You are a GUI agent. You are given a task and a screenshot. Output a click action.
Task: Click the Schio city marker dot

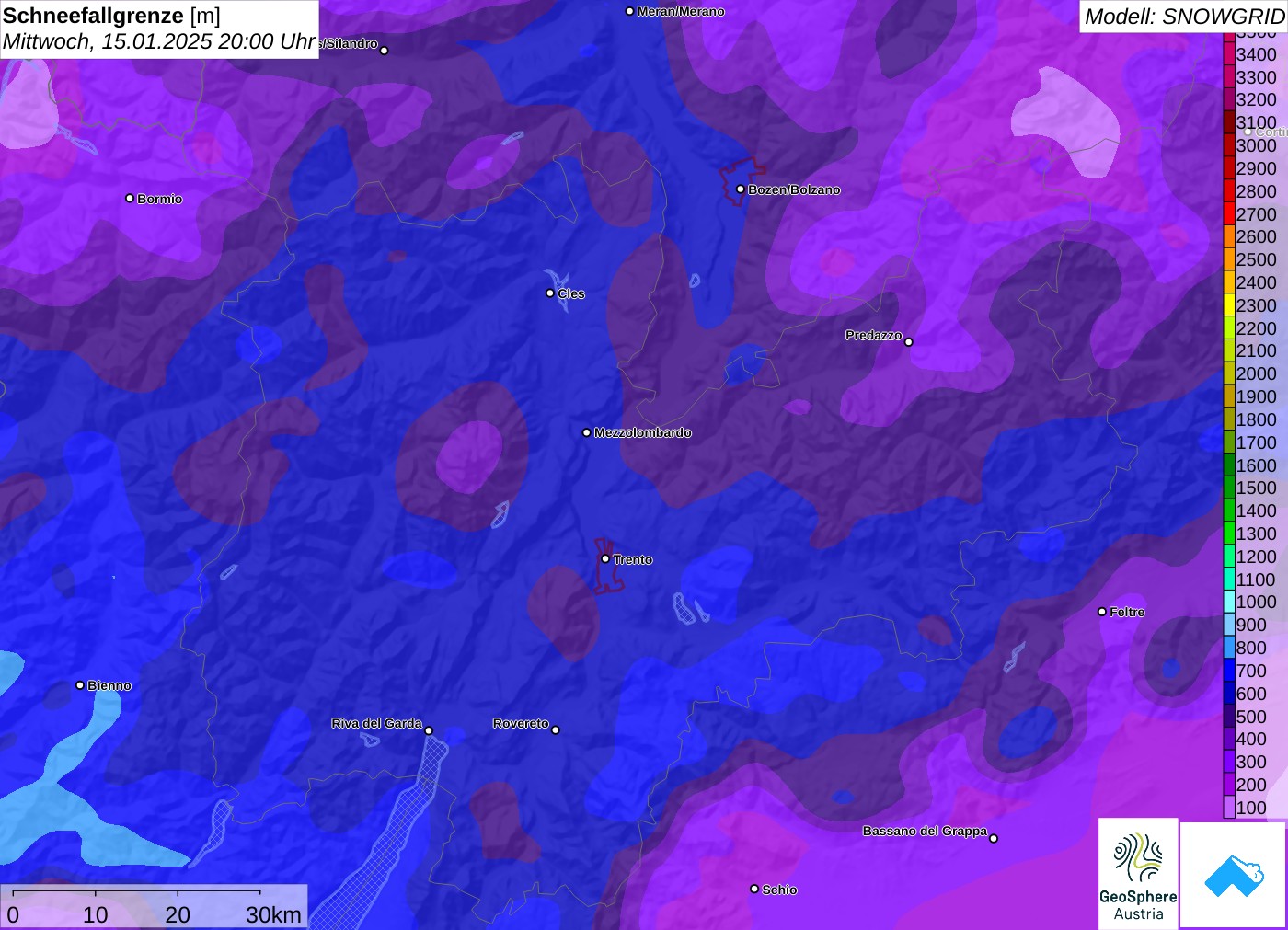(x=754, y=889)
